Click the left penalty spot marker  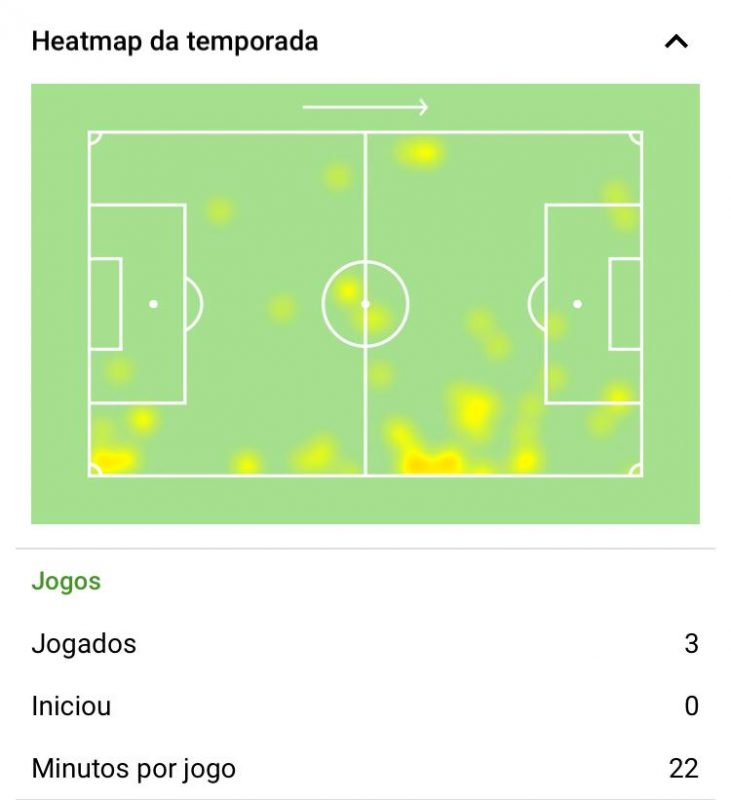pyautogui.click(x=153, y=302)
